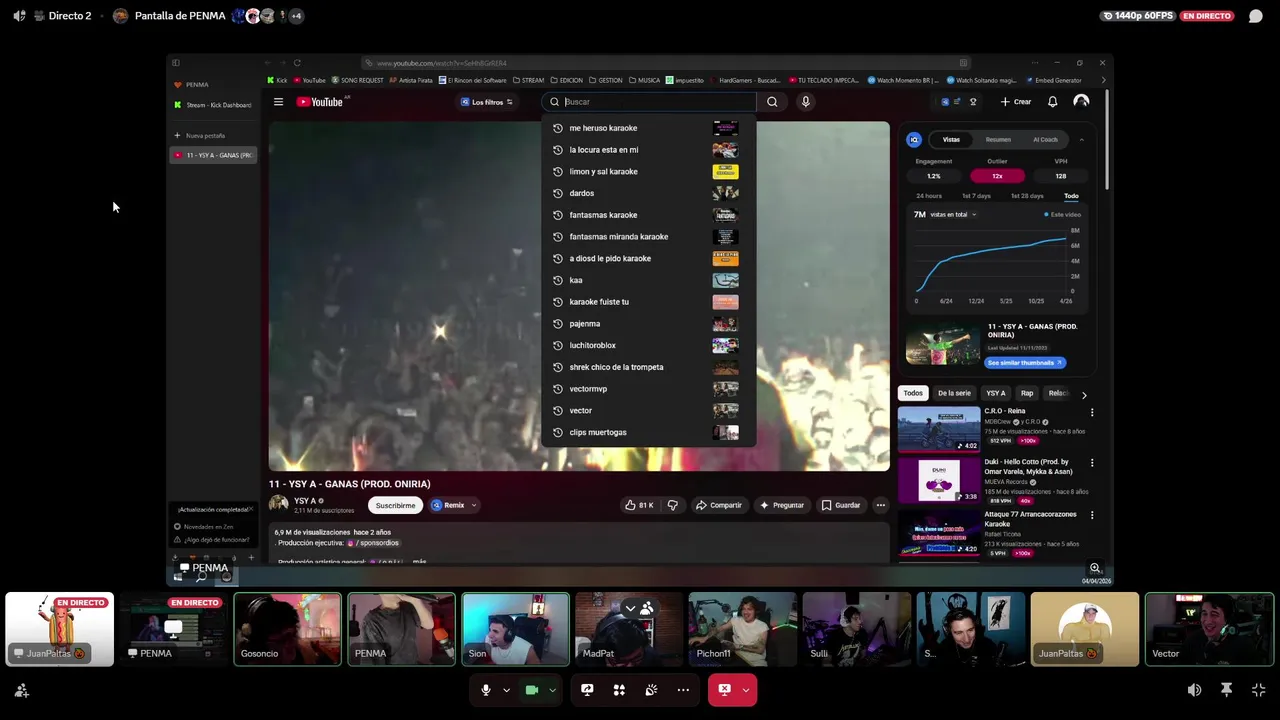This screenshot has height=720, width=1280.
Task: Select the 24 hours range
Action: pos(929,196)
